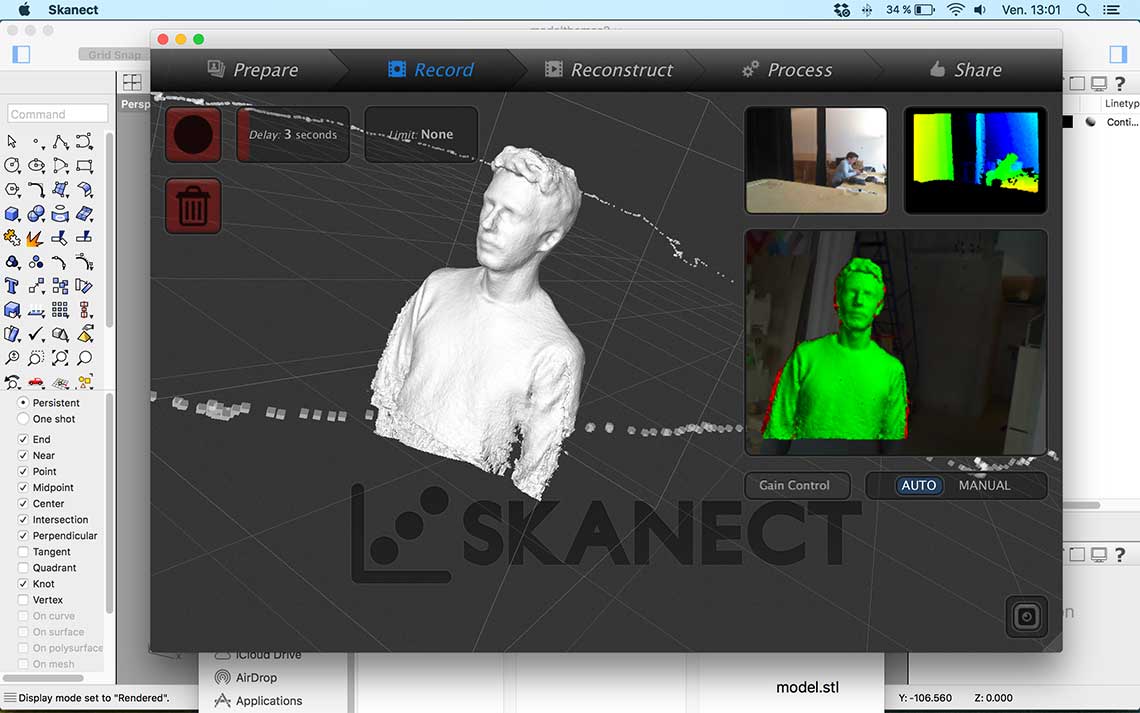Enable the Tangent snap checkbox
Image resolution: width=1140 pixels, height=713 pixels.
tap(23, 552)
